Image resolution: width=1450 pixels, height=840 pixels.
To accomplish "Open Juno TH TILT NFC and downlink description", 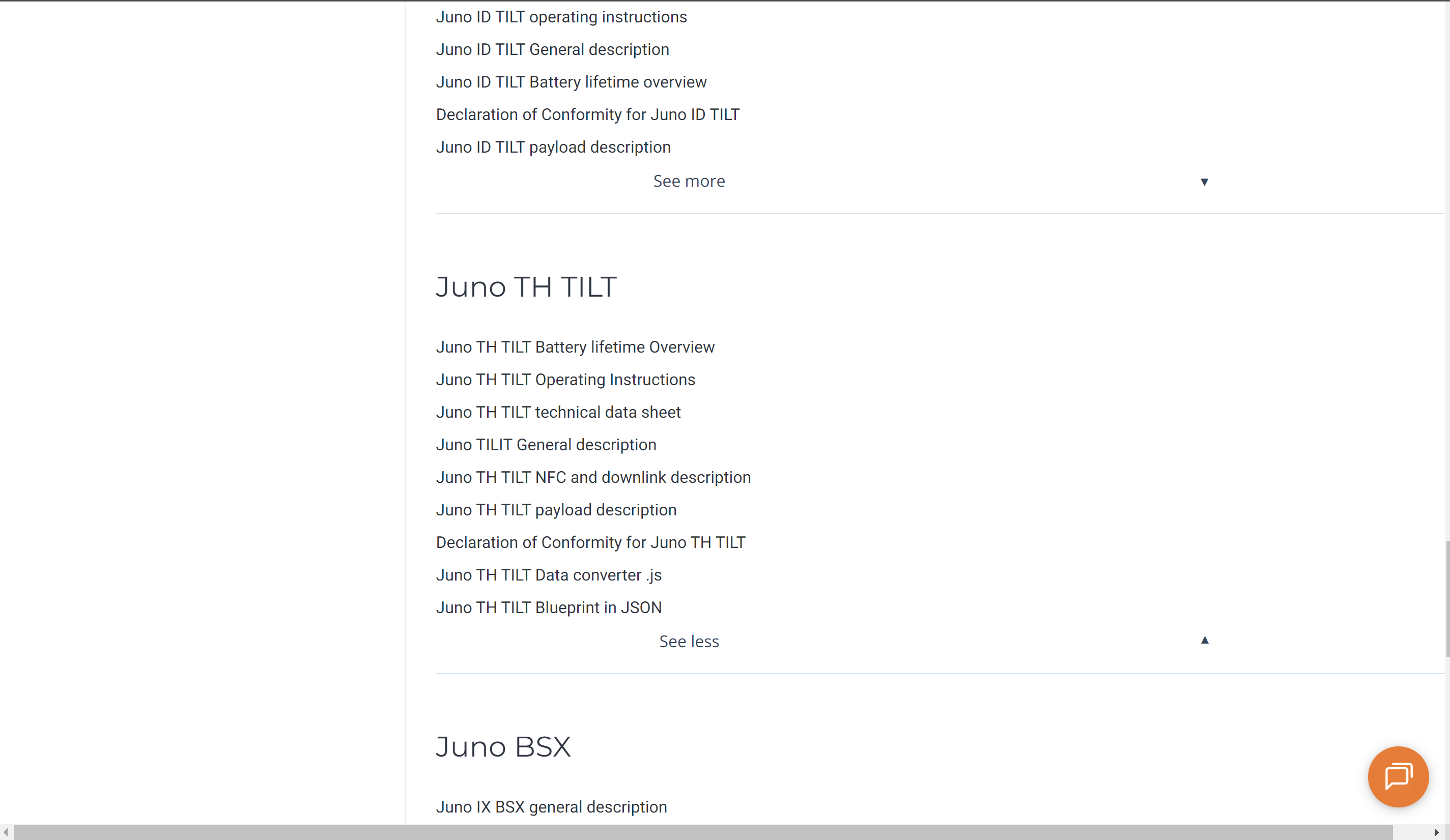I will pos(593,478).
